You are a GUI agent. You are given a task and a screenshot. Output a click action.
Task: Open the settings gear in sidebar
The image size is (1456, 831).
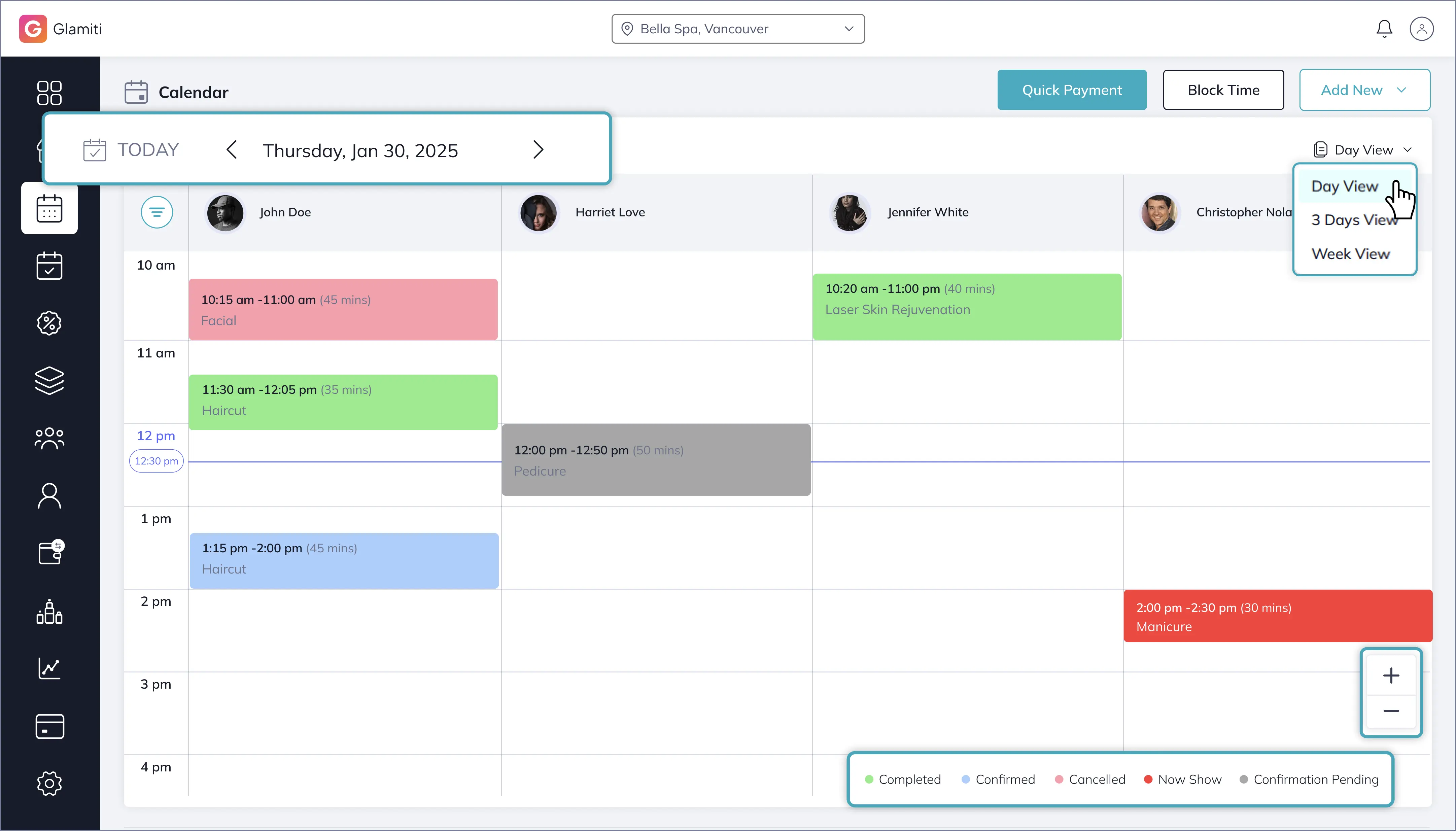coord(49,783)
